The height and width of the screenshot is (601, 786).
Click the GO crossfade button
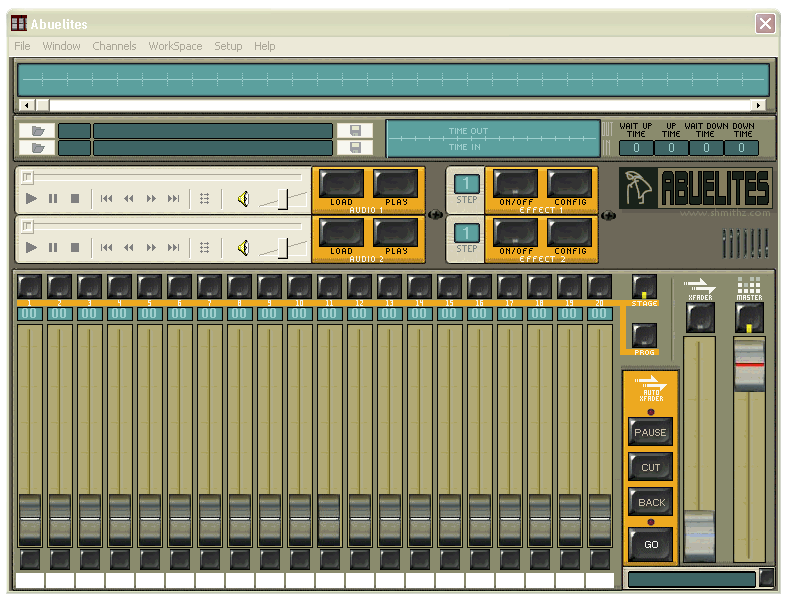tap(651, 544)
